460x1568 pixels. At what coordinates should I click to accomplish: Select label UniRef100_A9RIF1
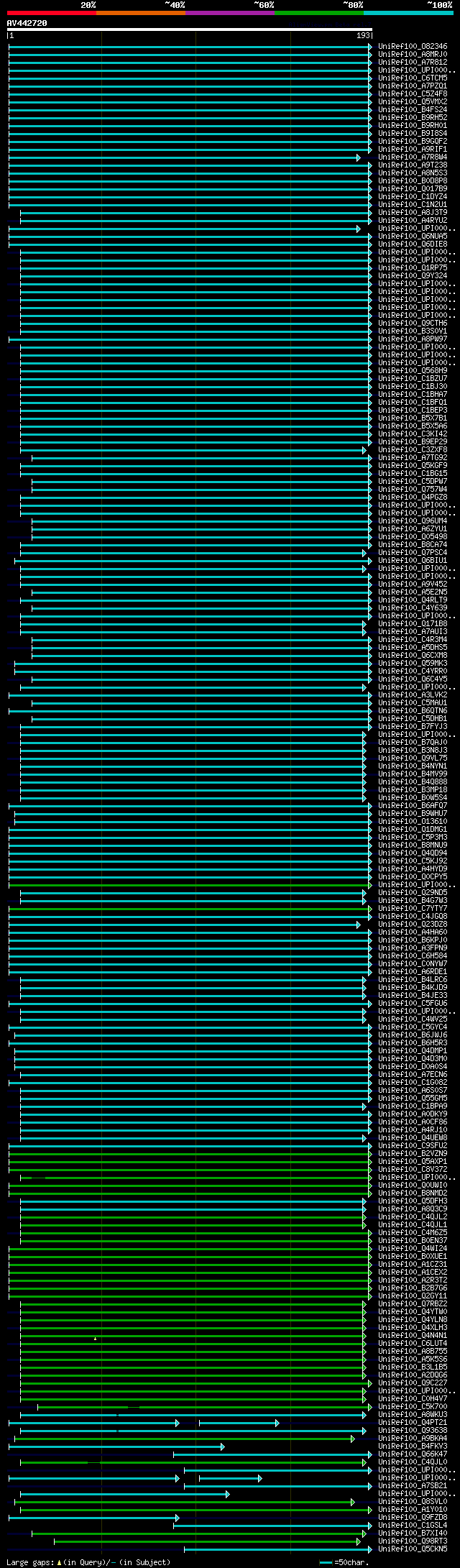coord(413,149)
